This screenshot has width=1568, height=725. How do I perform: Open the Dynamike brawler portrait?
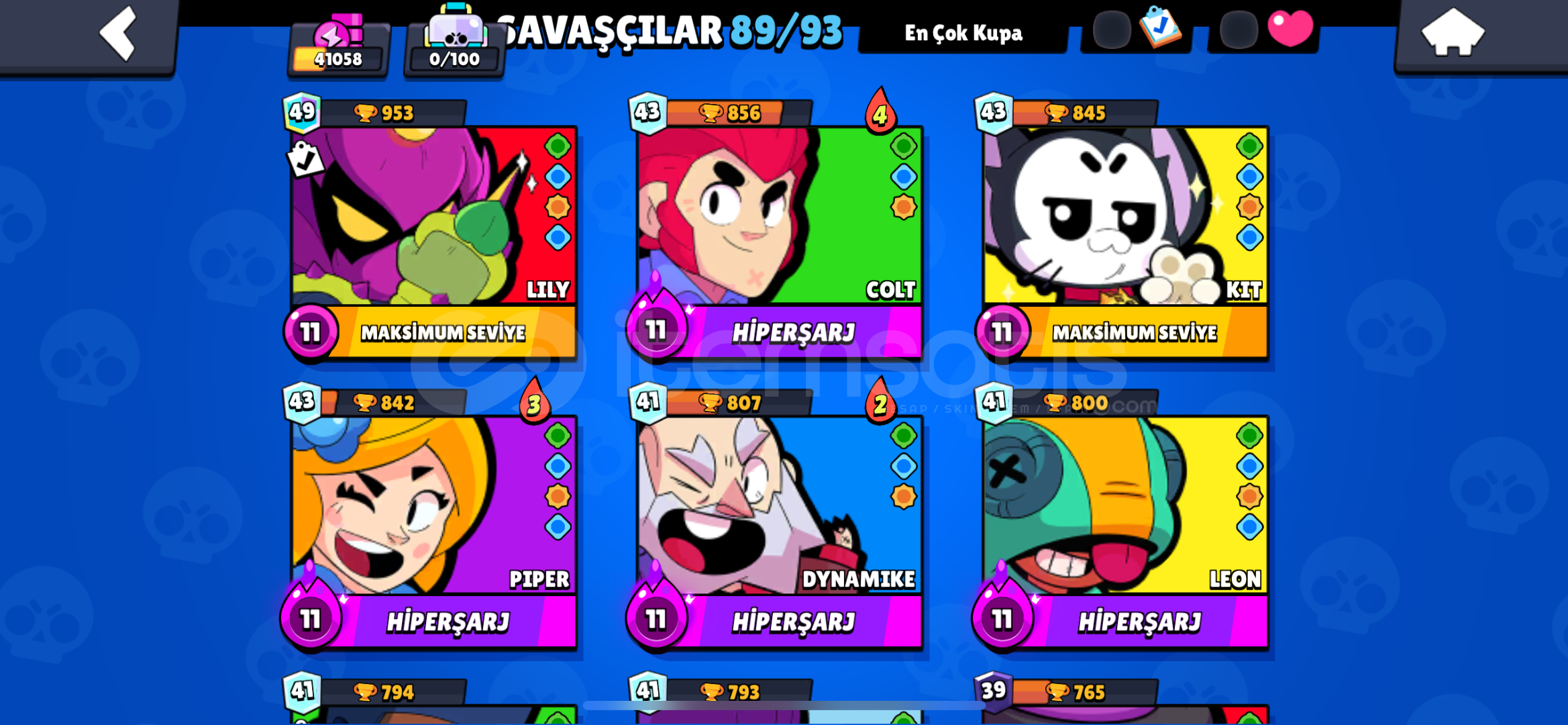[778, 505]
